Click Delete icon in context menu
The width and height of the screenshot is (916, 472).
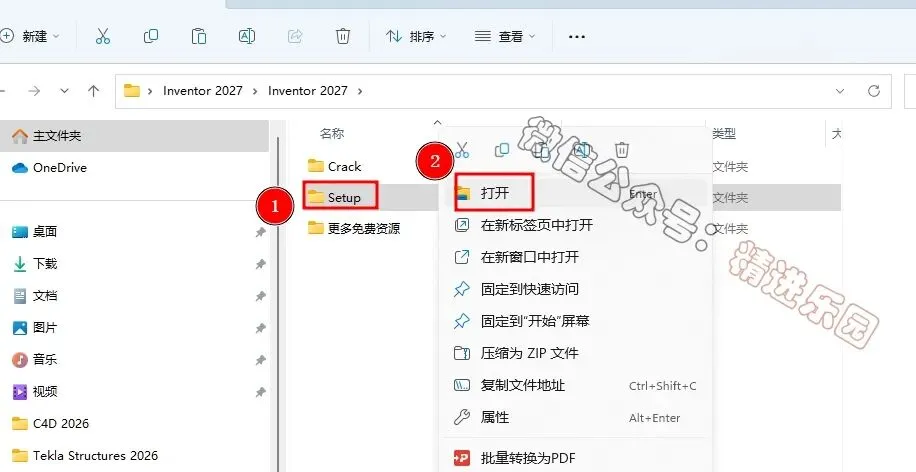(x=622, y=150)
